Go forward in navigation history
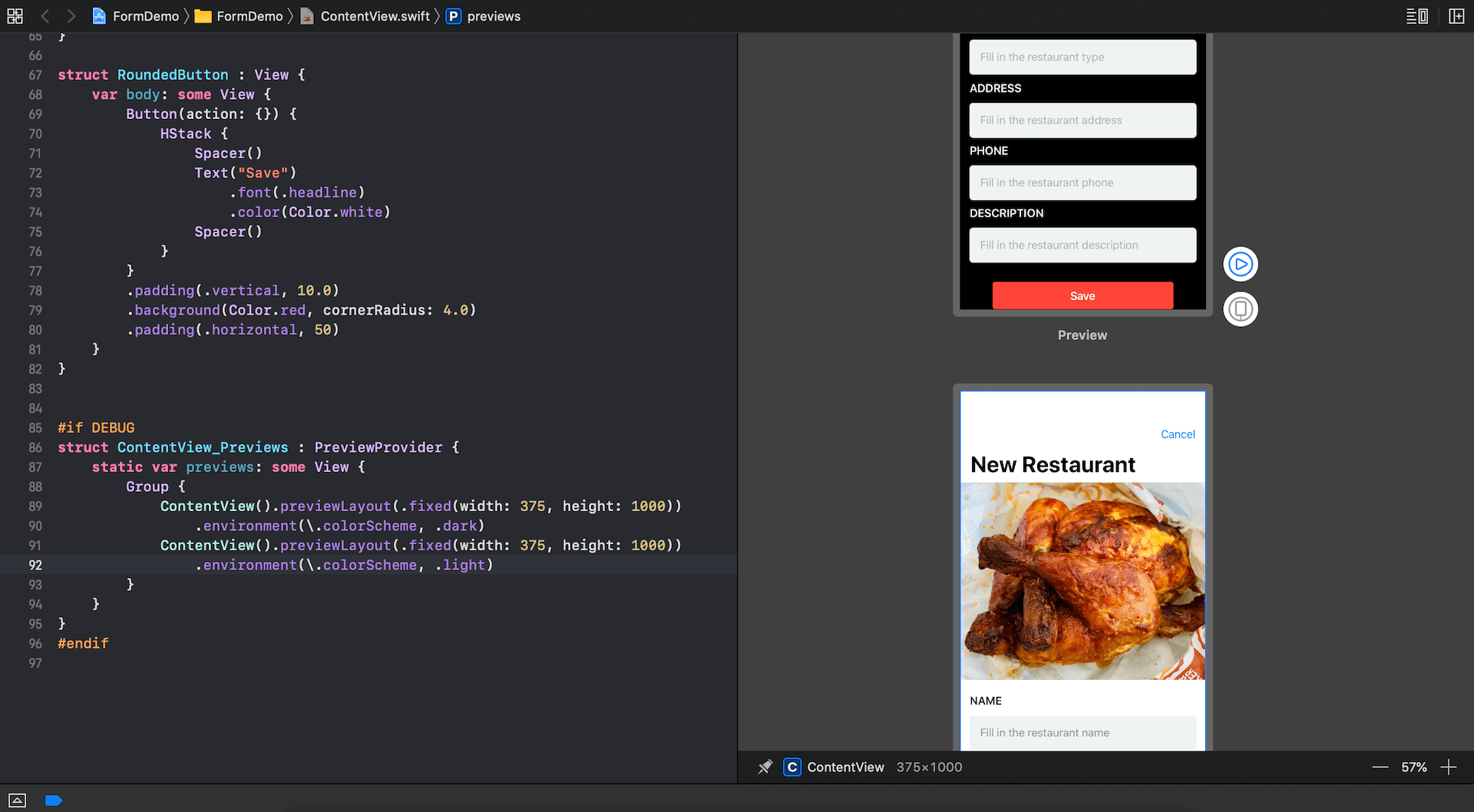Viewport: 1474px width, 812px height. (71, 16)
